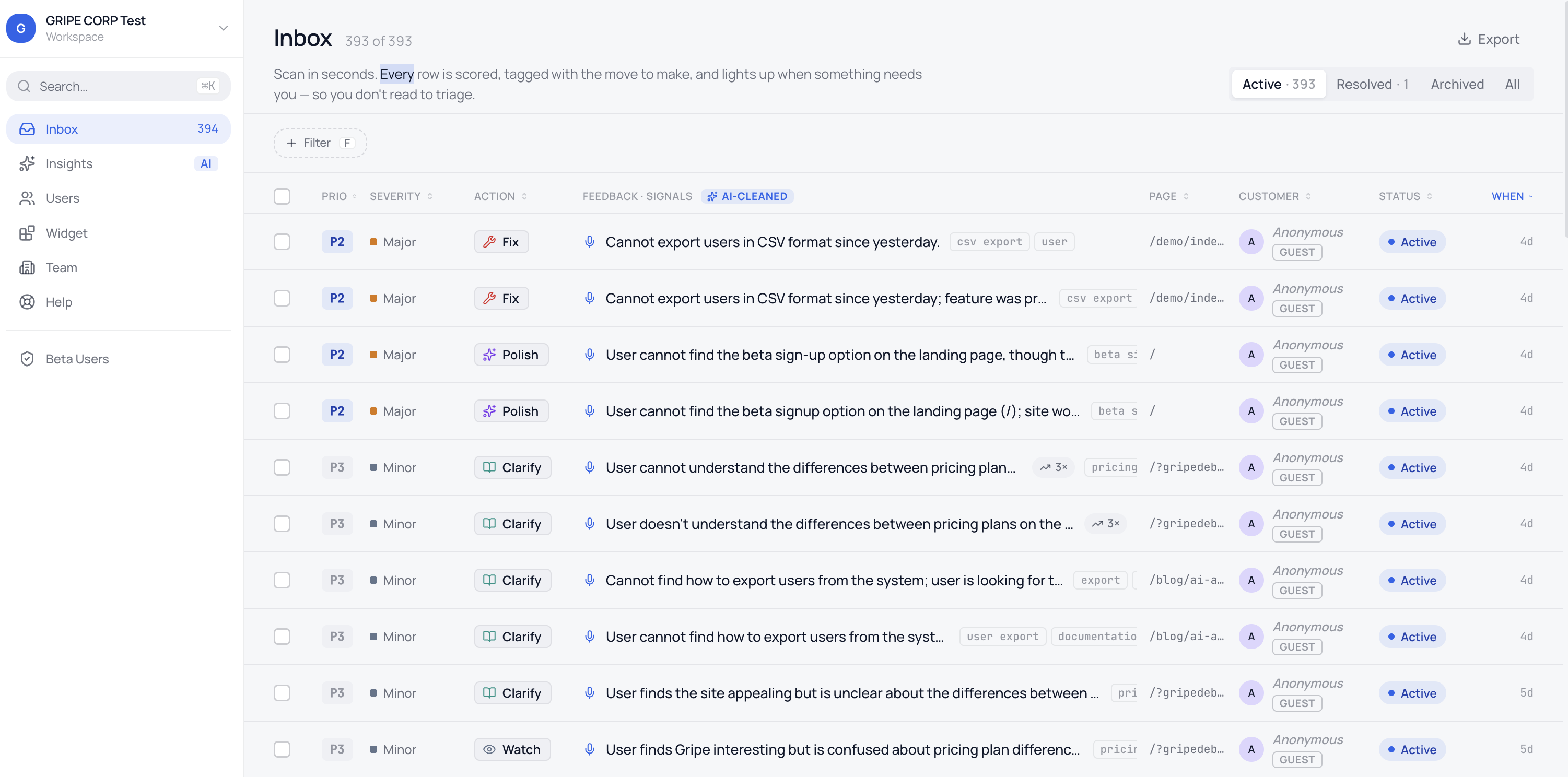Click the blue Active status dot on last row
Screen dimensions: 1568x777
(1391, 749)
